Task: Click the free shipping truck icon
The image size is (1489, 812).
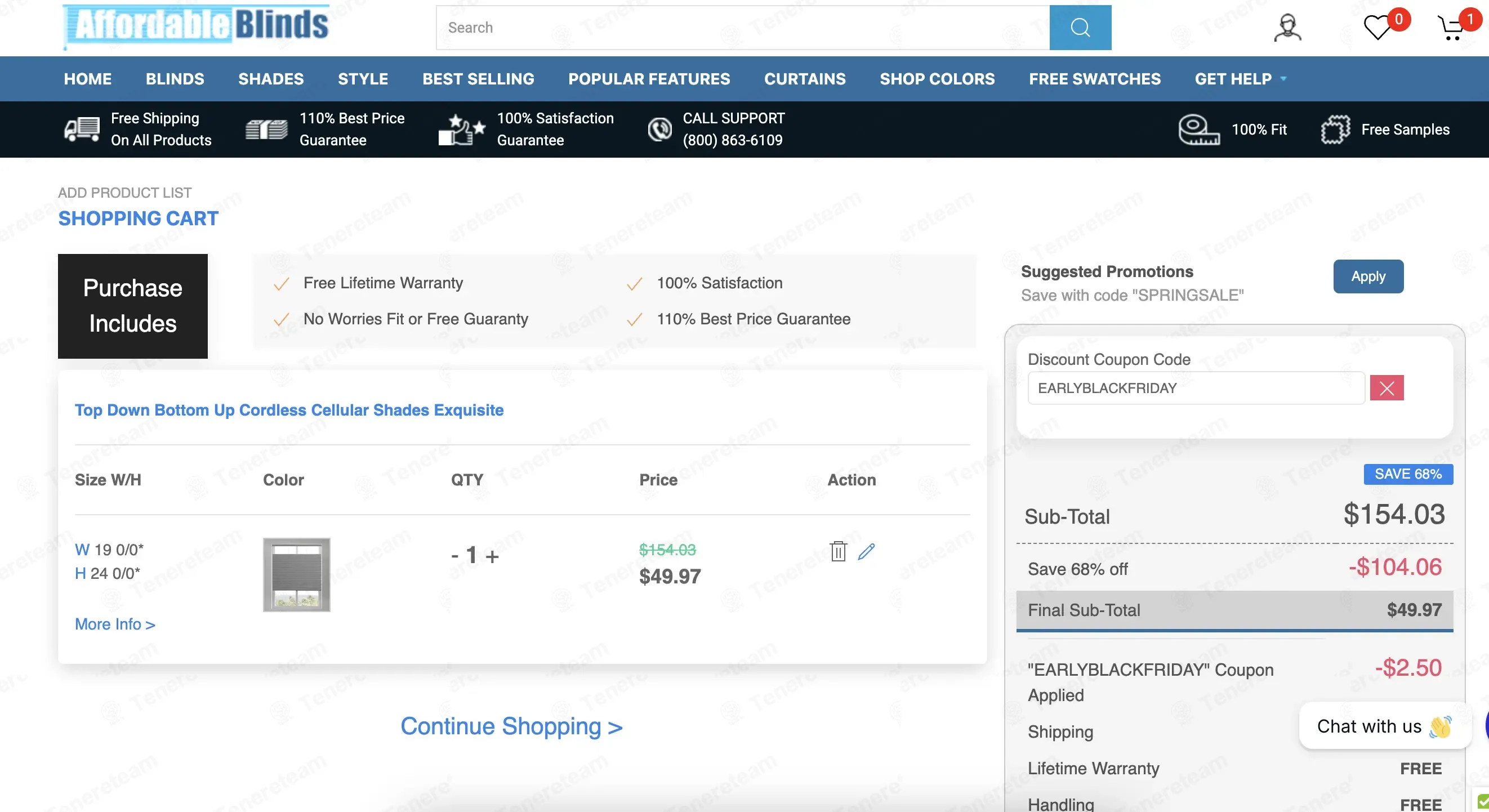Action: 82,129
